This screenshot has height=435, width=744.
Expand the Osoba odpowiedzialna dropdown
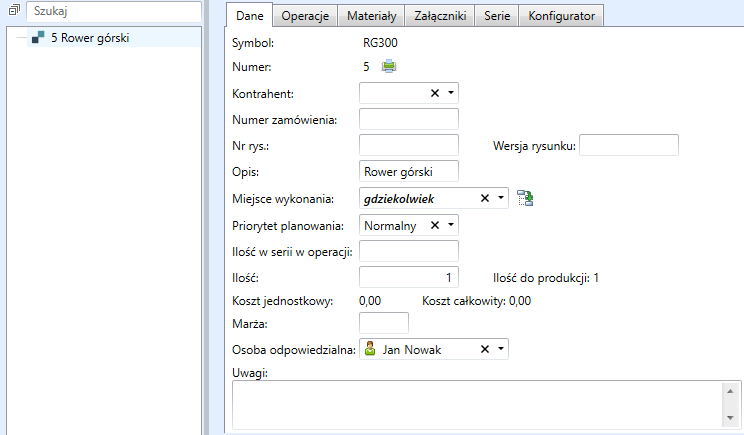click(x=501, y=349)
